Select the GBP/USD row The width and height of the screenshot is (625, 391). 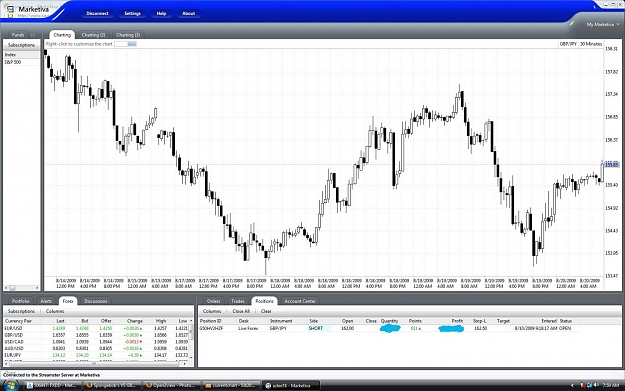pyautogui.click(x=96, y=335)
